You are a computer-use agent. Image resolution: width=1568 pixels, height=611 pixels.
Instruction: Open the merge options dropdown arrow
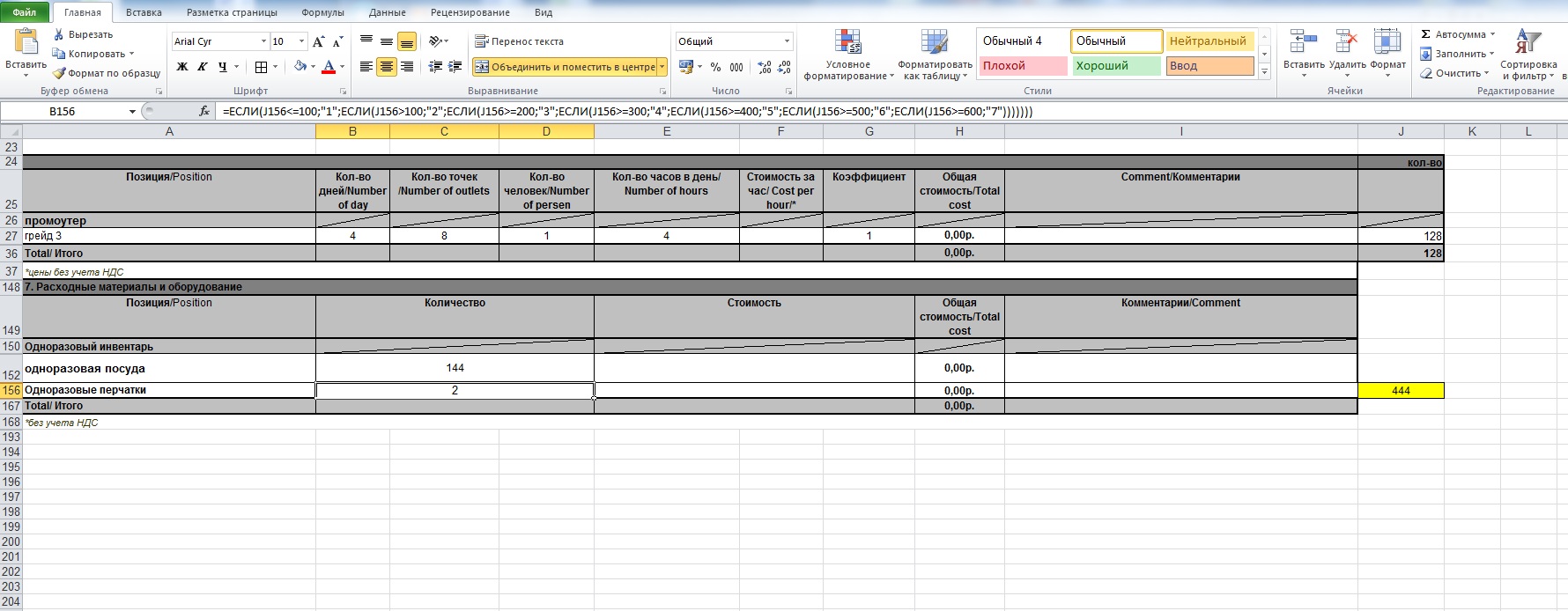pos(662,67)
